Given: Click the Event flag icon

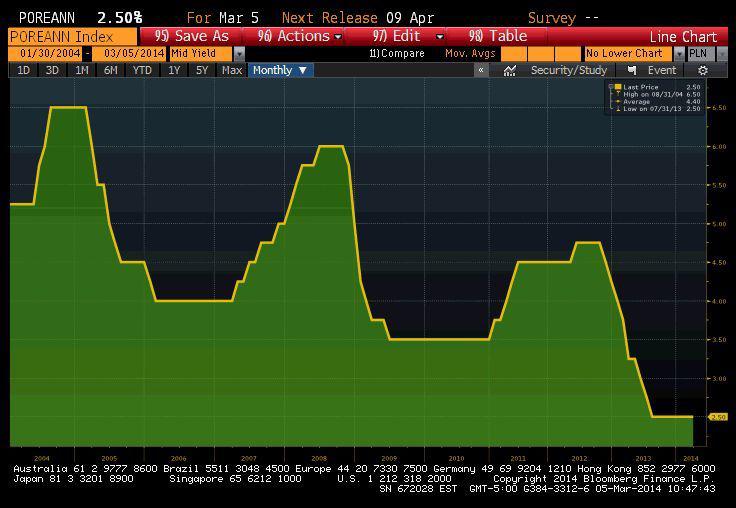Looking at the screenshot, I should pyautogui.click(x=632, y=71).
